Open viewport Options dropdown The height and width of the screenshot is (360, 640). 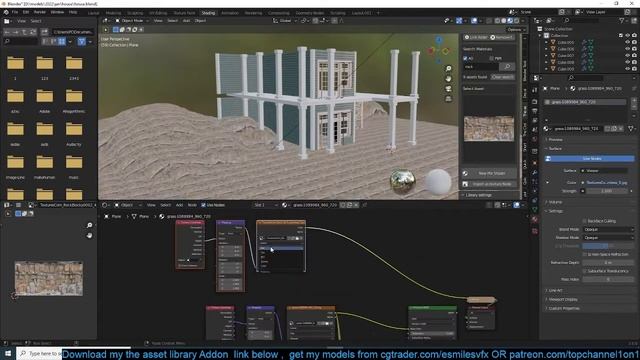coord(515,29)
